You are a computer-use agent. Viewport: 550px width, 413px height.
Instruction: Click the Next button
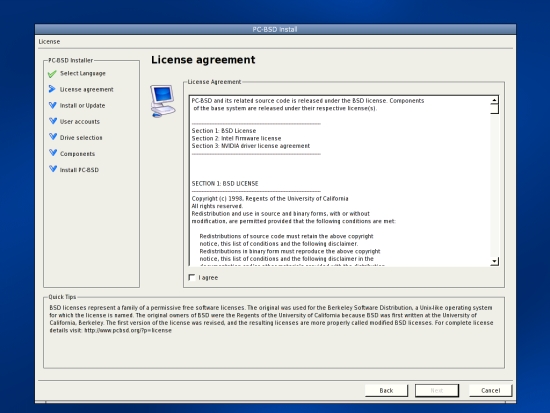(x=437, y=391)
